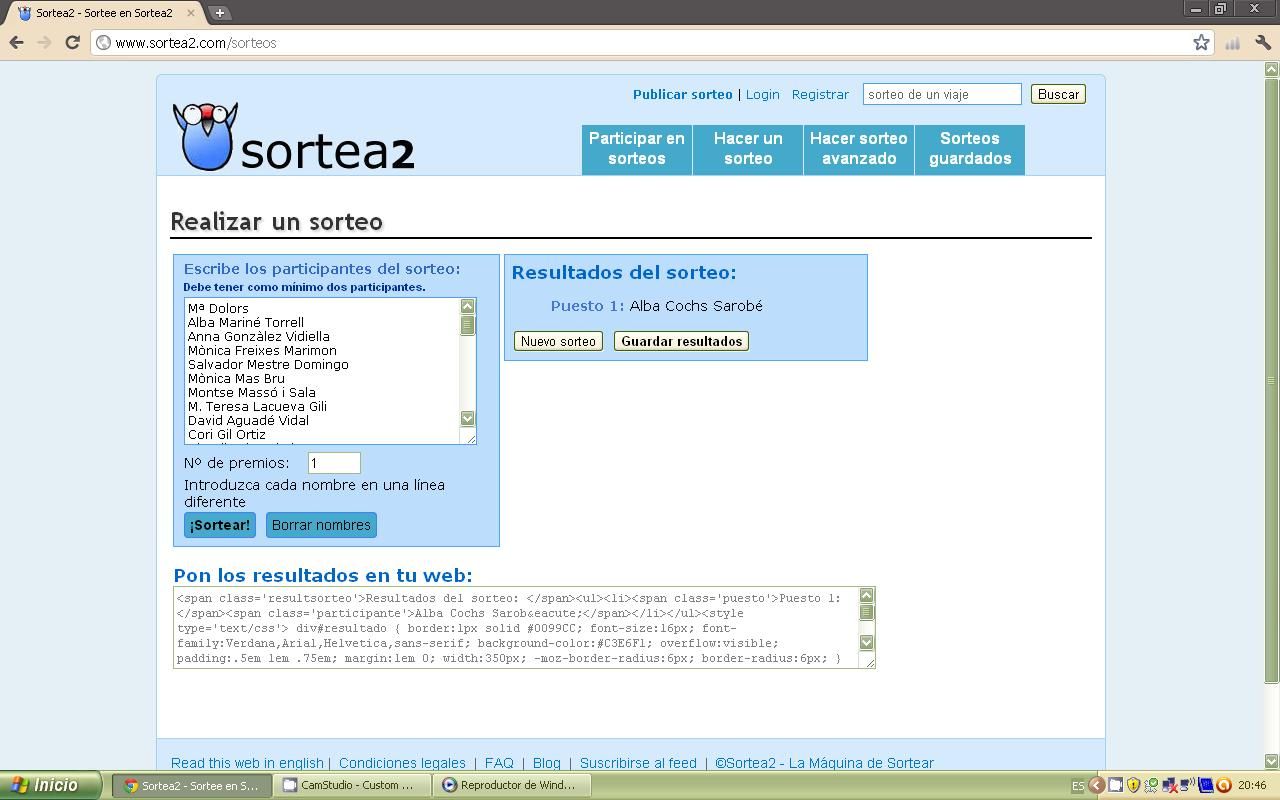
Task: Open the Sorteos guardados tab
Action: pos(969,149)
